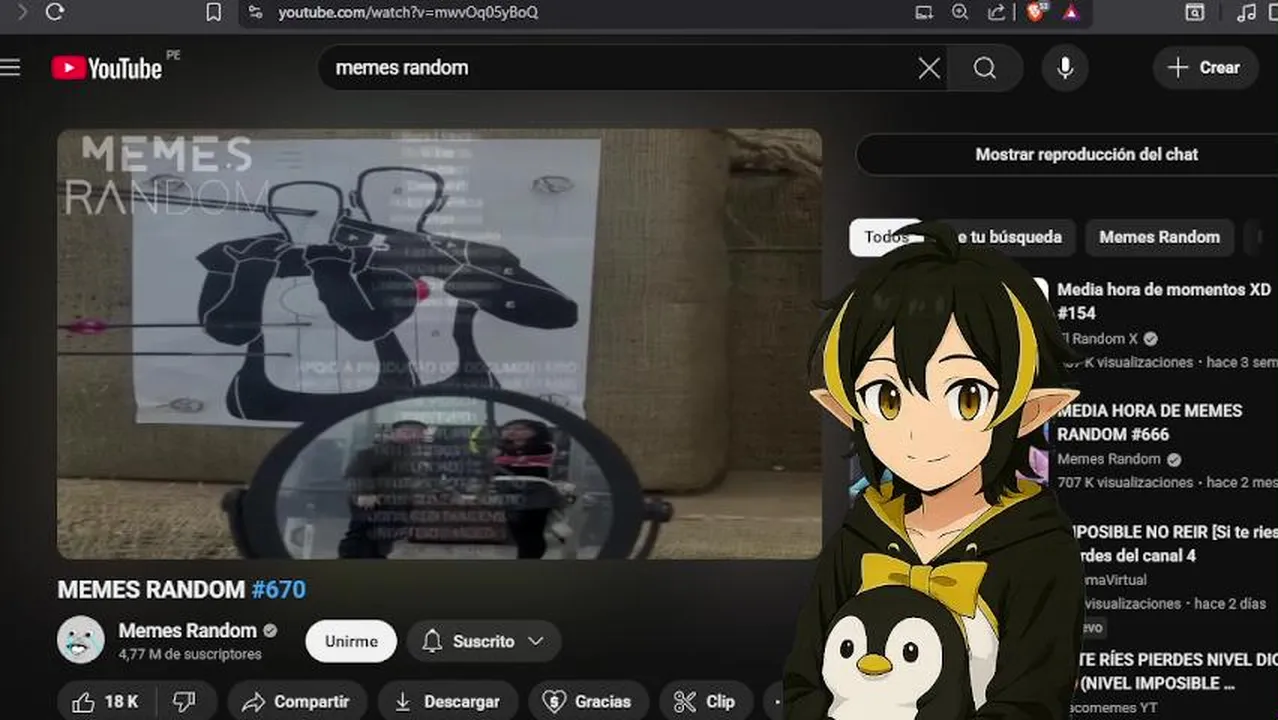
Task: Click the media control music note icon
Action: coord(1246,12)
